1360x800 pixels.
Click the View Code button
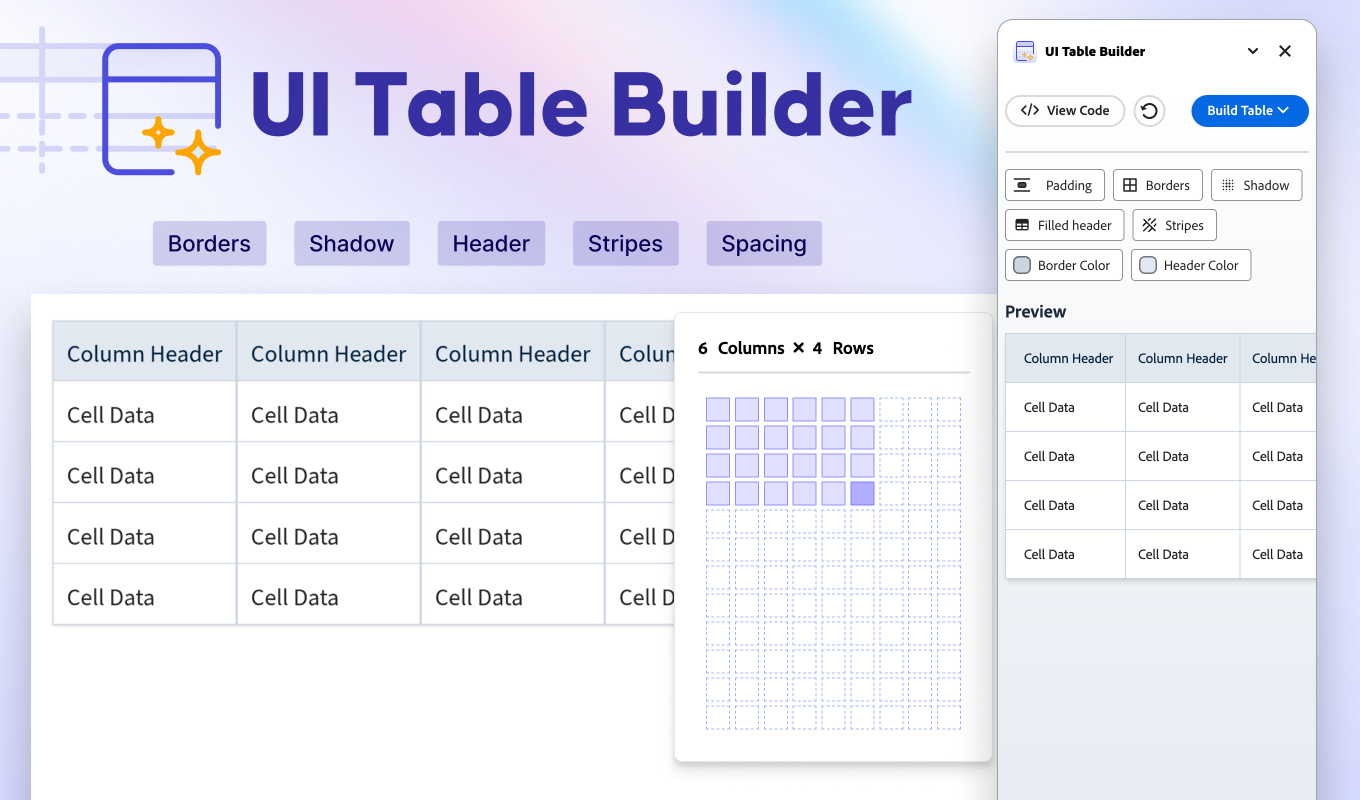coord(1064,110)
